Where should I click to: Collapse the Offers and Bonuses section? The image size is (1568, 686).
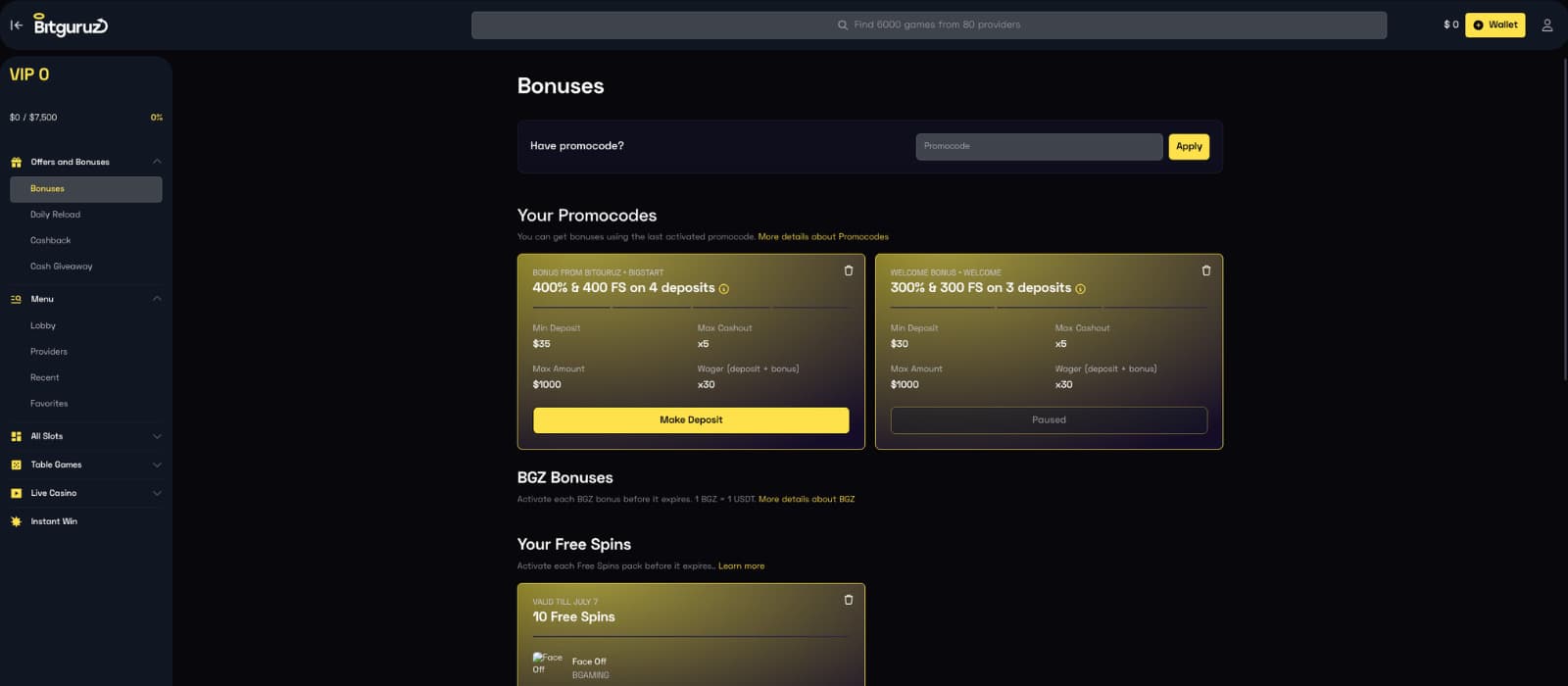157,162
